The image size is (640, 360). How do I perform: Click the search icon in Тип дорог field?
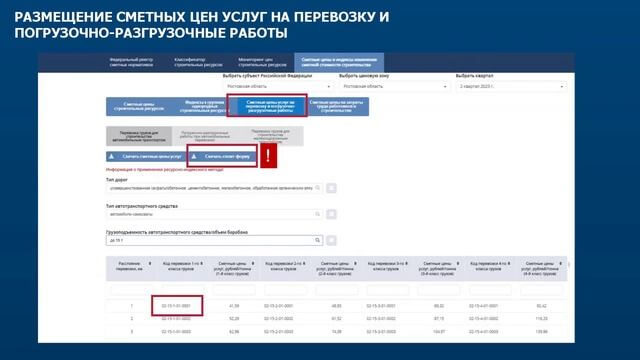click(x=318, y=188)
